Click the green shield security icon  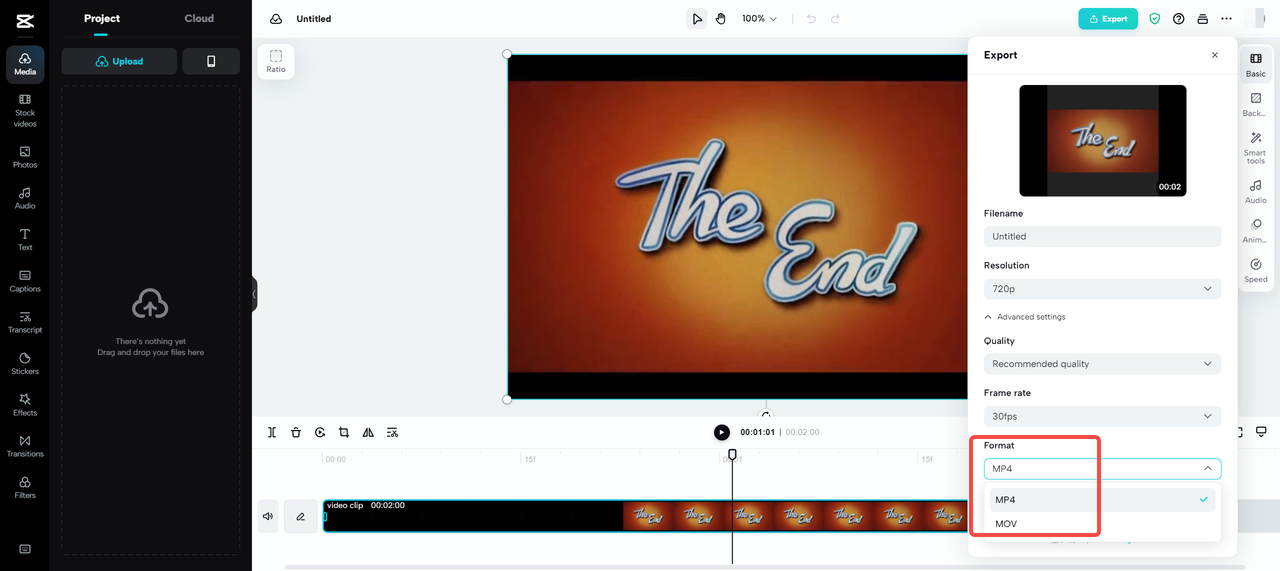tap(1154, 19)
